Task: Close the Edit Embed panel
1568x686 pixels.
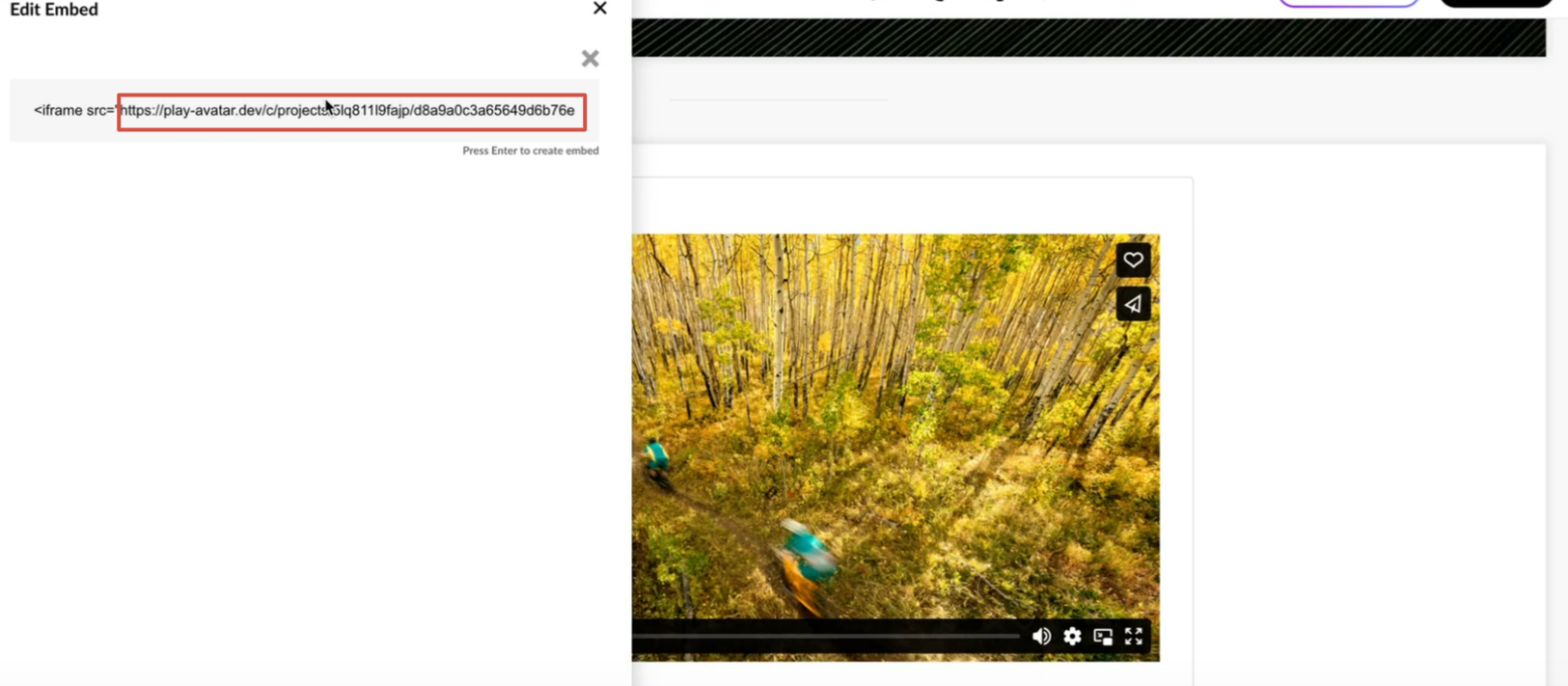Action: pos(599,9)
